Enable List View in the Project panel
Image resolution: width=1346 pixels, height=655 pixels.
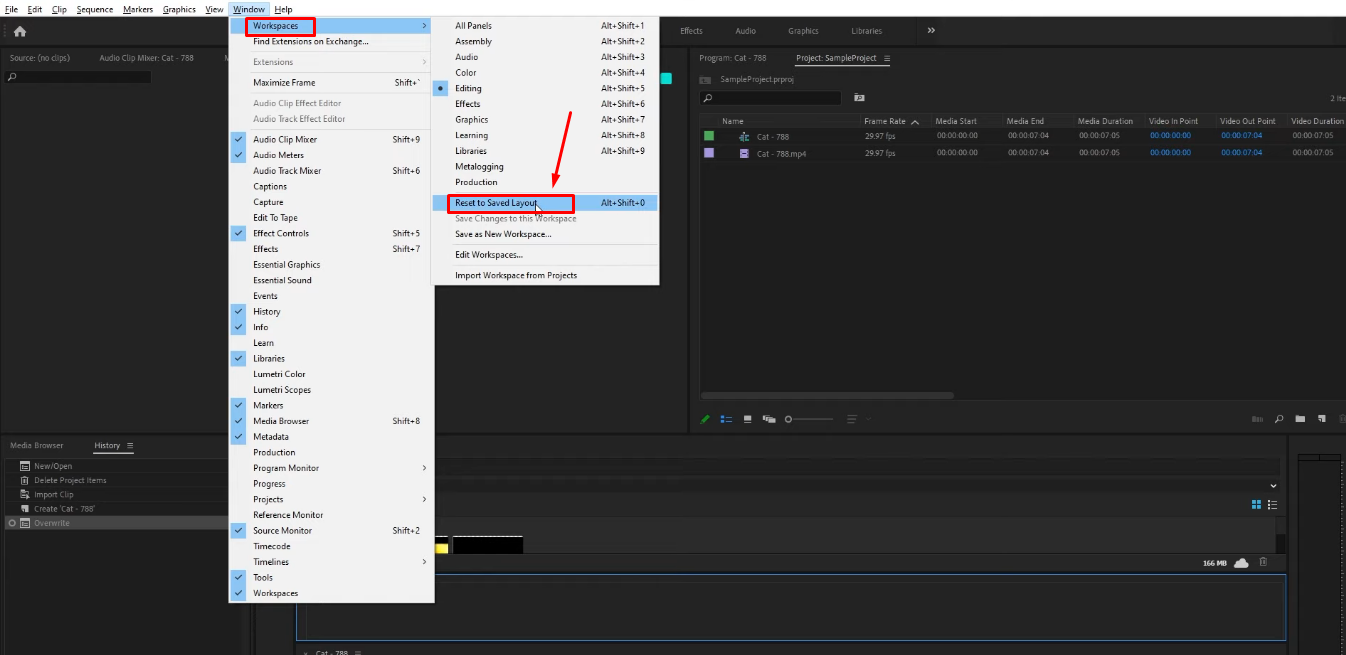tap(726, 419)
